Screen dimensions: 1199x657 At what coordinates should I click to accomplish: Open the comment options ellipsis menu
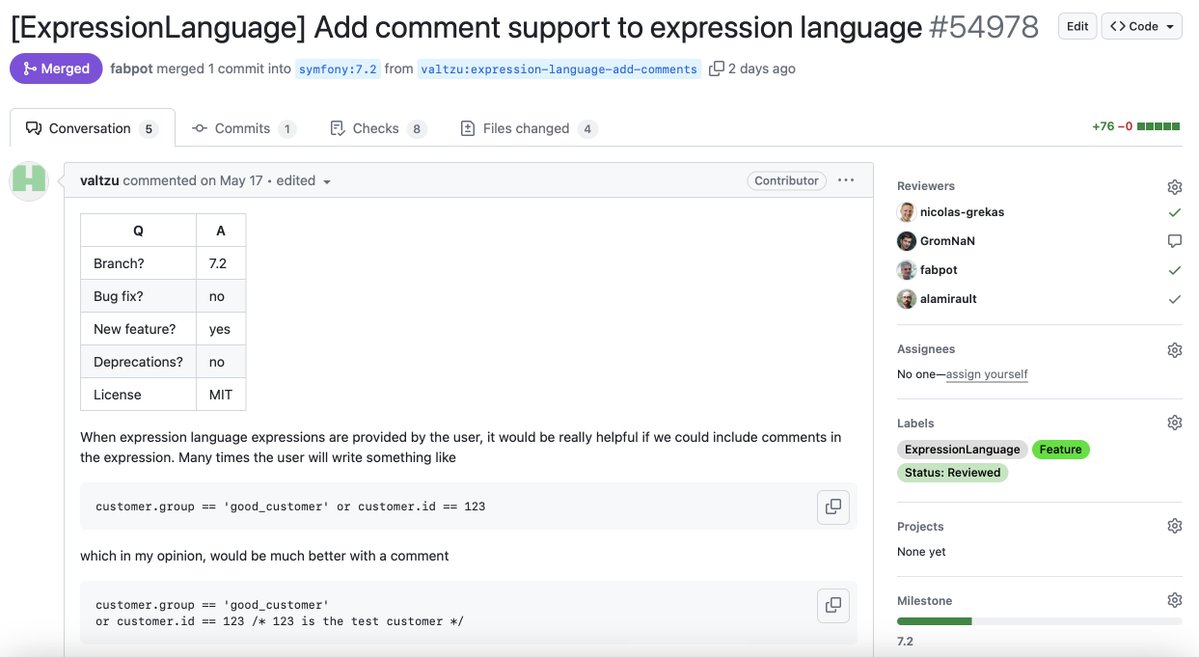(x=845, y=181)
